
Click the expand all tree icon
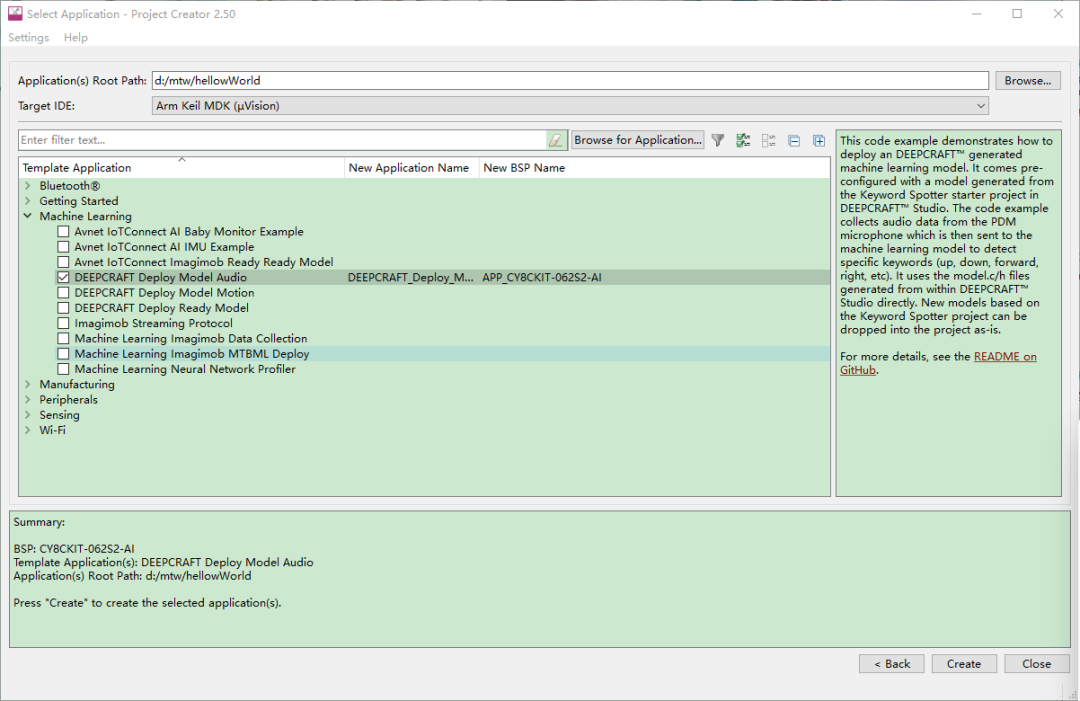coord(819,140)
